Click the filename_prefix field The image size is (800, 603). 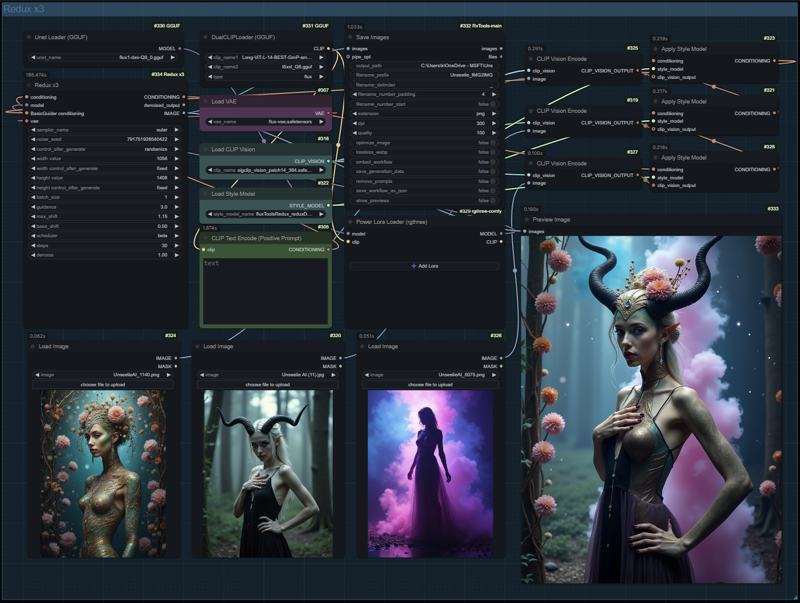click(423, 75)
